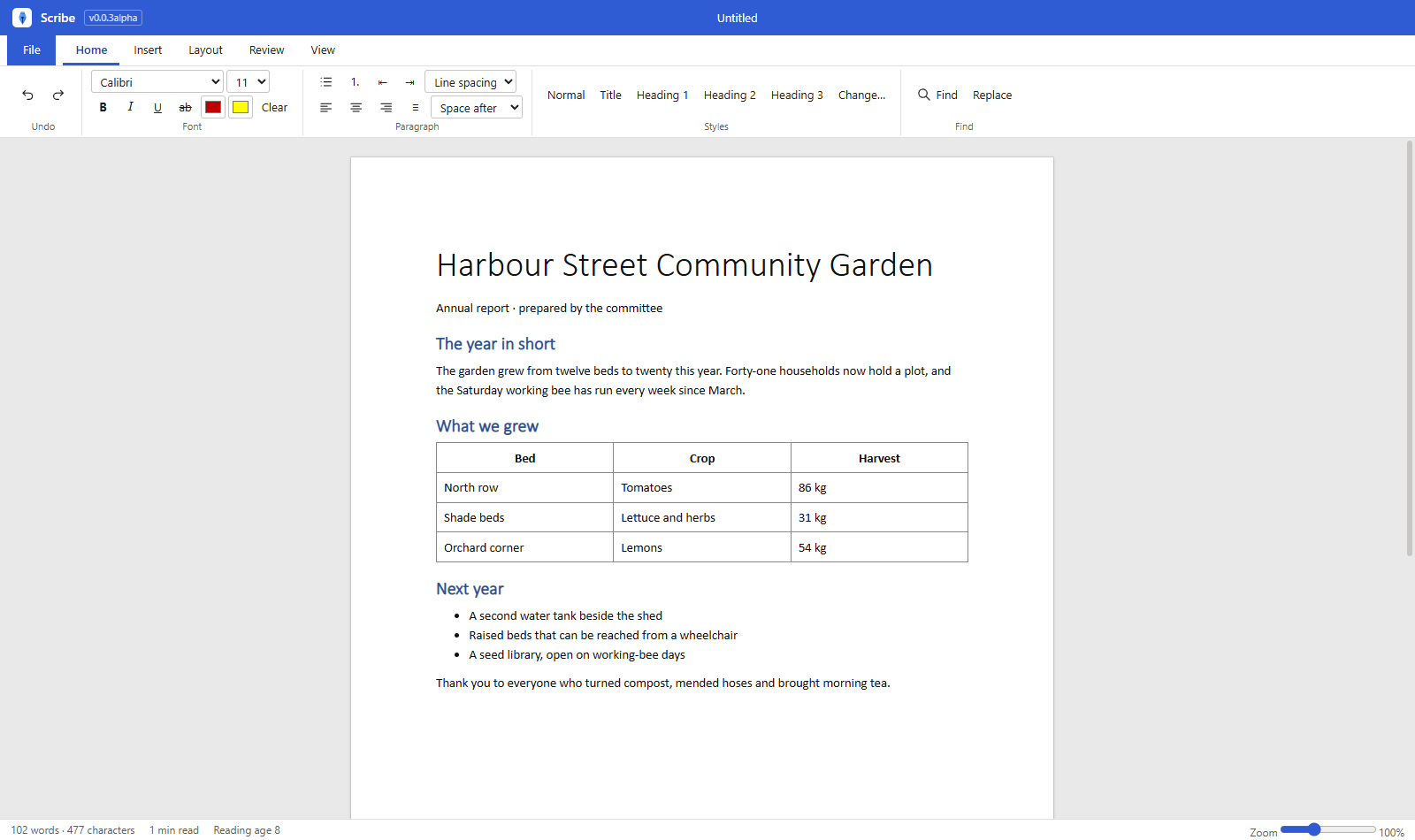Click the zoom slider handle
Image resolution: width=1415 pixels, height=840 pixels.
point(1314,829)
